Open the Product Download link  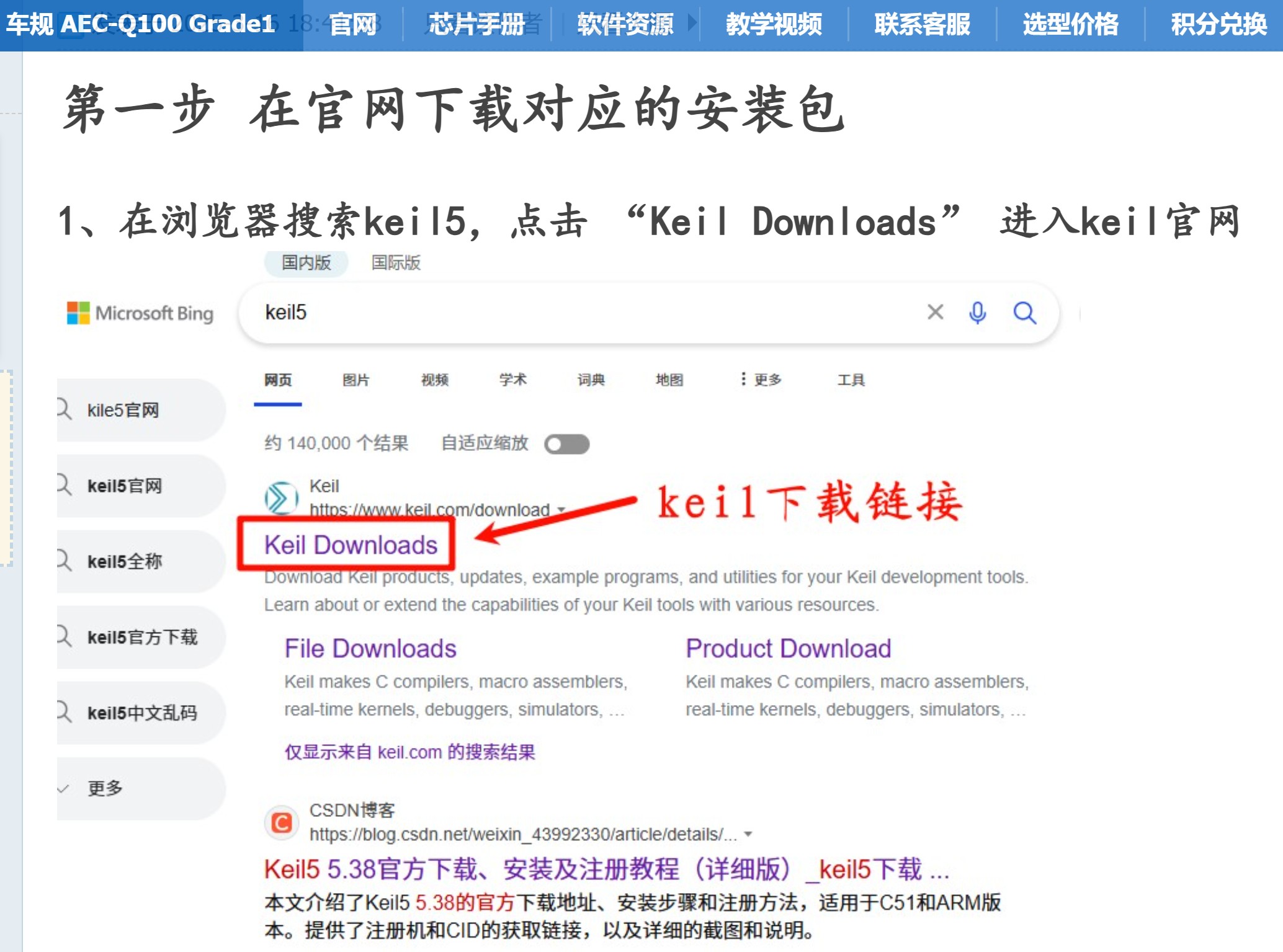point(788,649)
